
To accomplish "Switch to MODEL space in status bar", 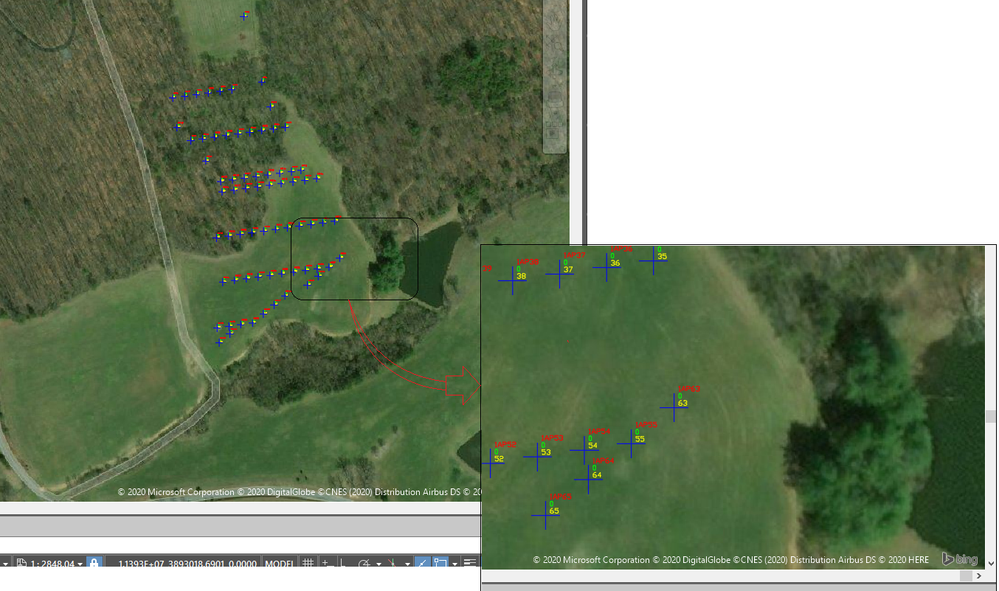I will pyautogui.click(x=279, y=564).
